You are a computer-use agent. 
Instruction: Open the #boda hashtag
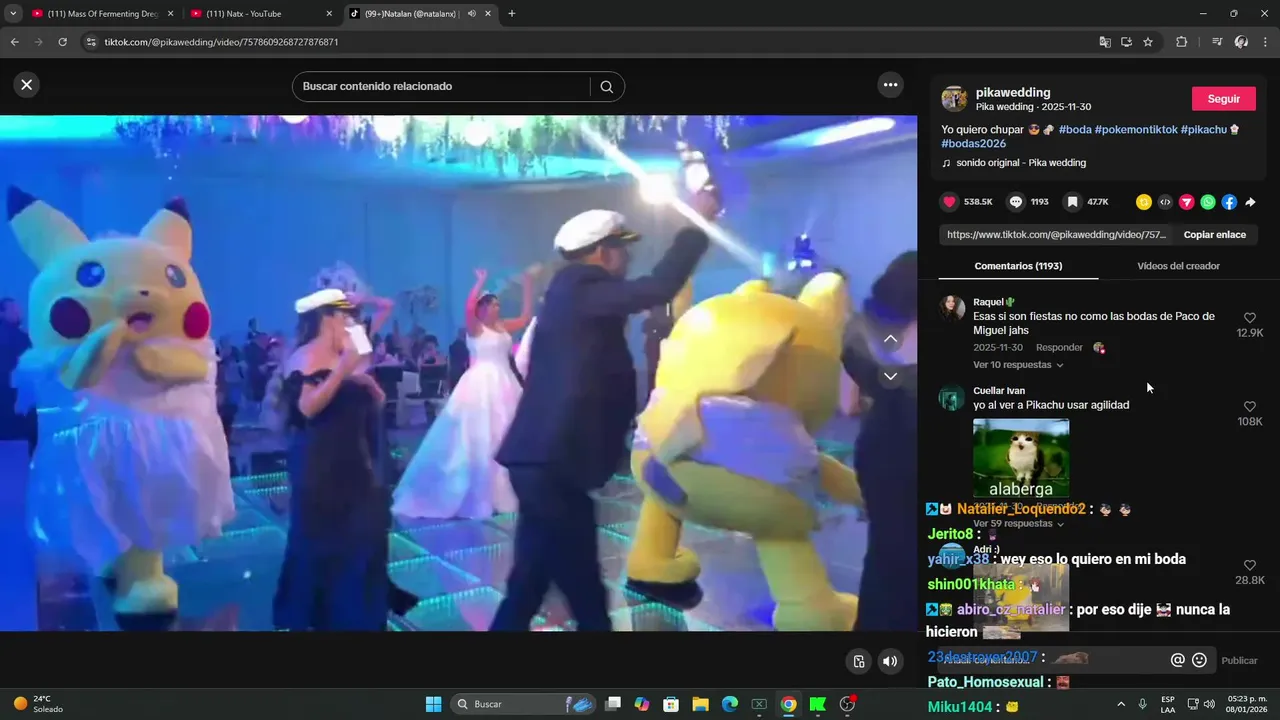(1075, 130)
